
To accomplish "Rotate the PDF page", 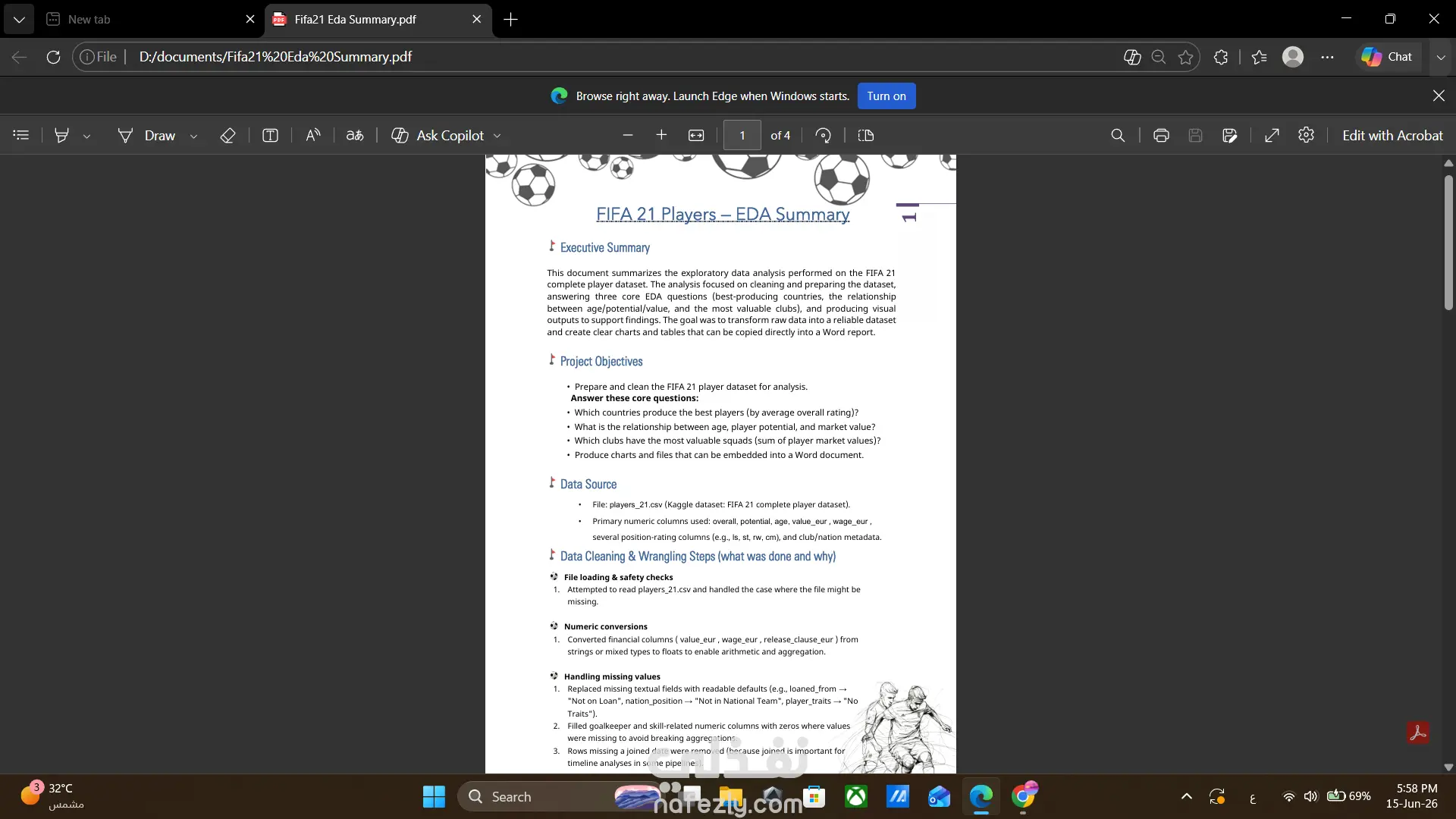I will (x=823, y=135).
